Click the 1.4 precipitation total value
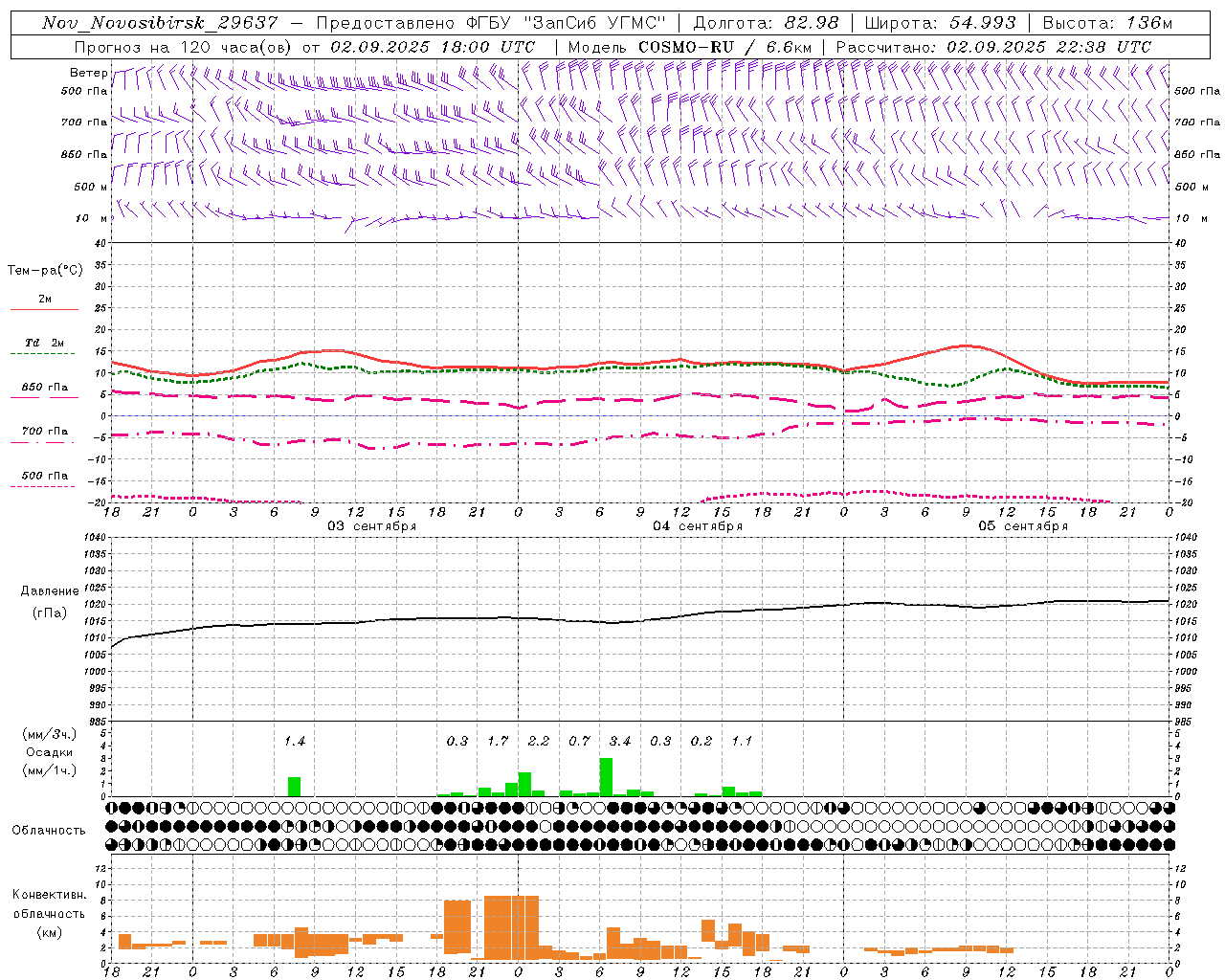This screenshot has height=980, width=1225. click(x=294, y=741)
